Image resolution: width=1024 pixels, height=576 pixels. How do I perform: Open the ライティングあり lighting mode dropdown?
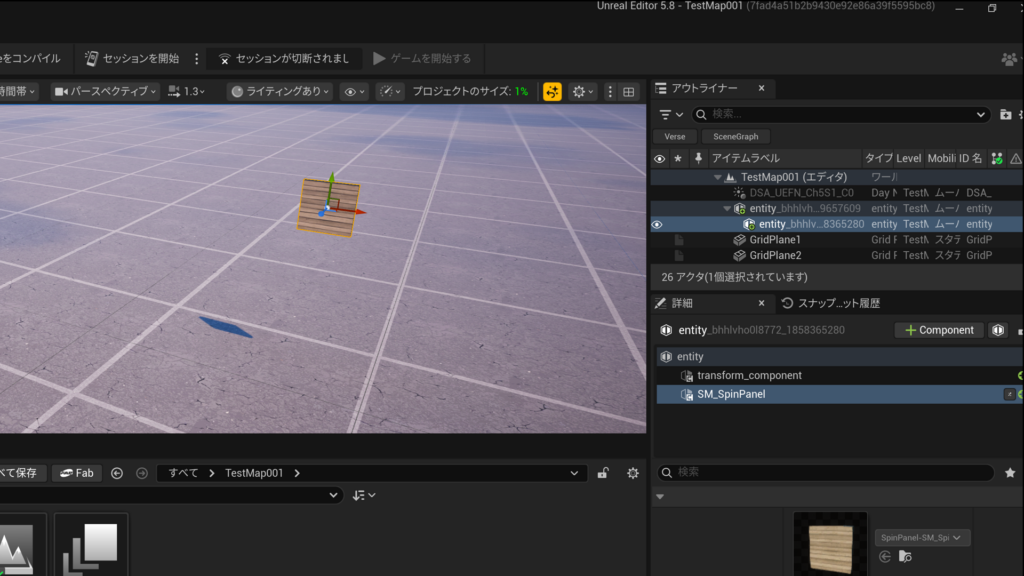279,91
